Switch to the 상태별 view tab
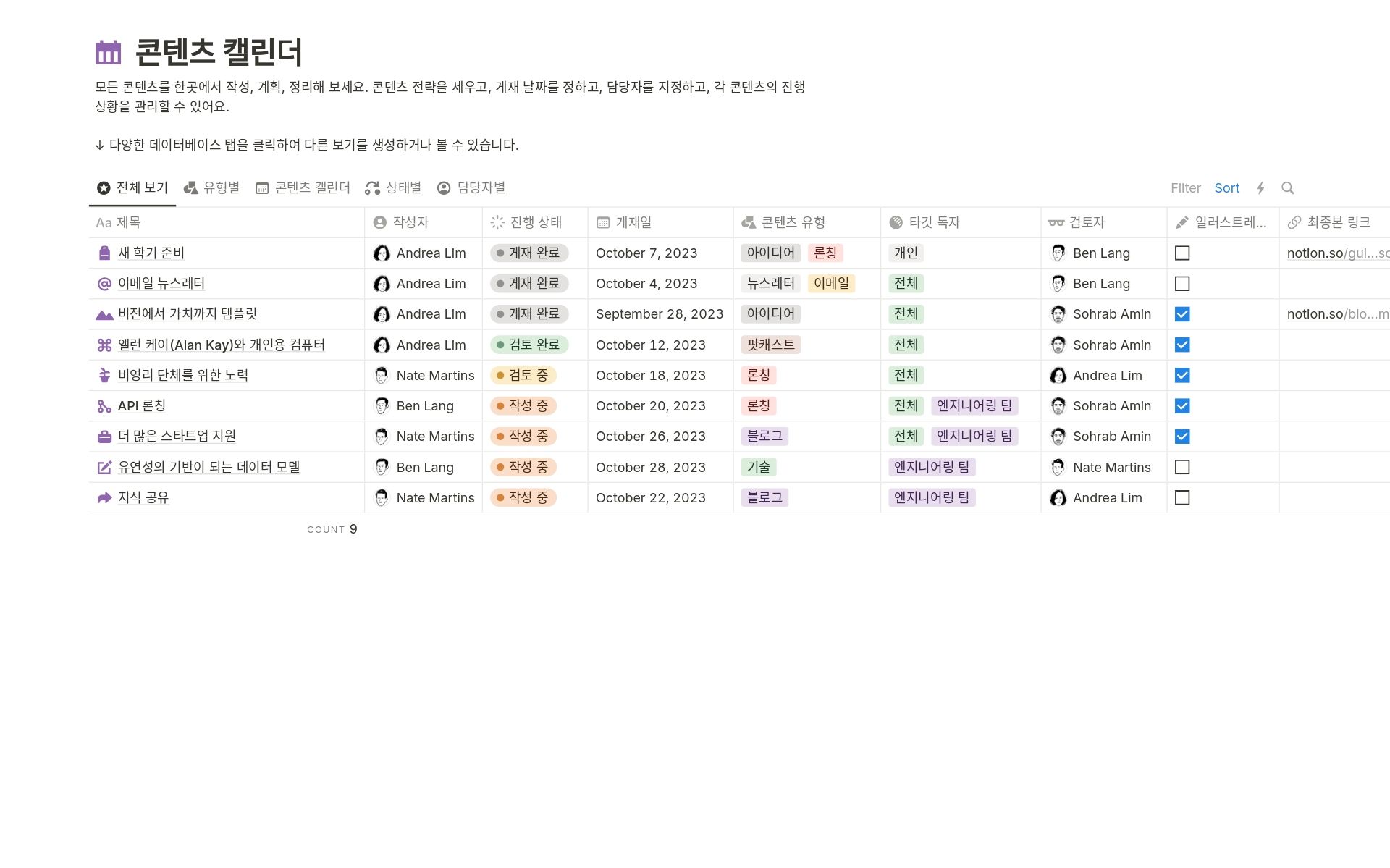The height and width of the screenshot is (868, 1390). click(392, 187)
